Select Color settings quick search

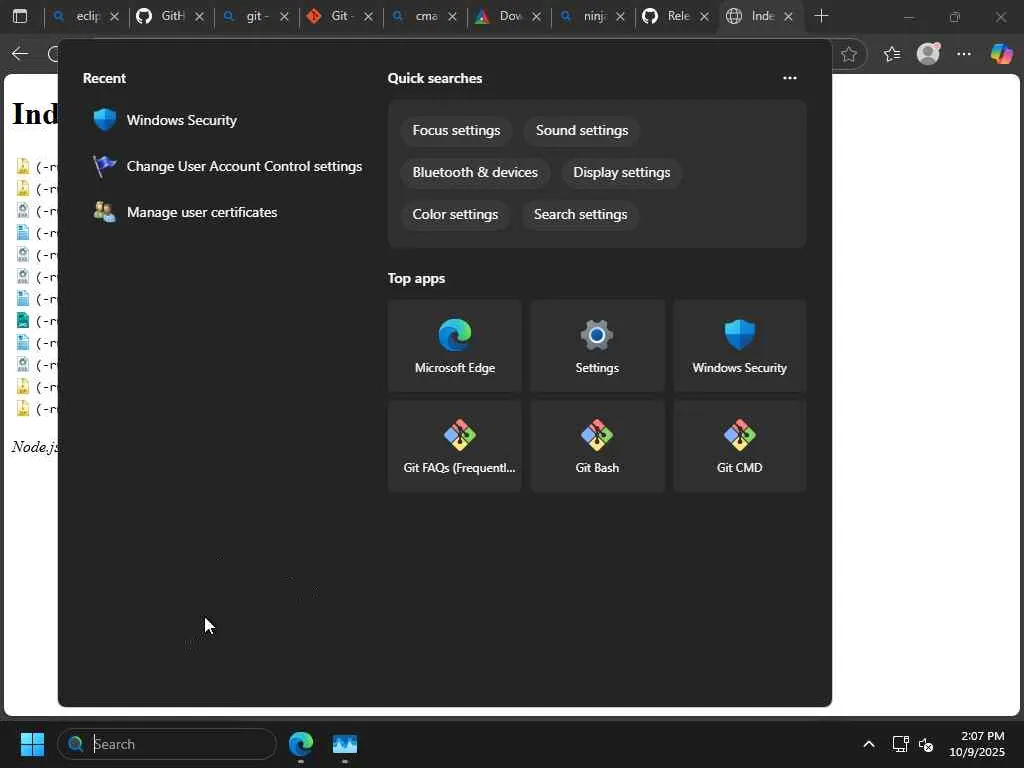click(x=455, y=214)
